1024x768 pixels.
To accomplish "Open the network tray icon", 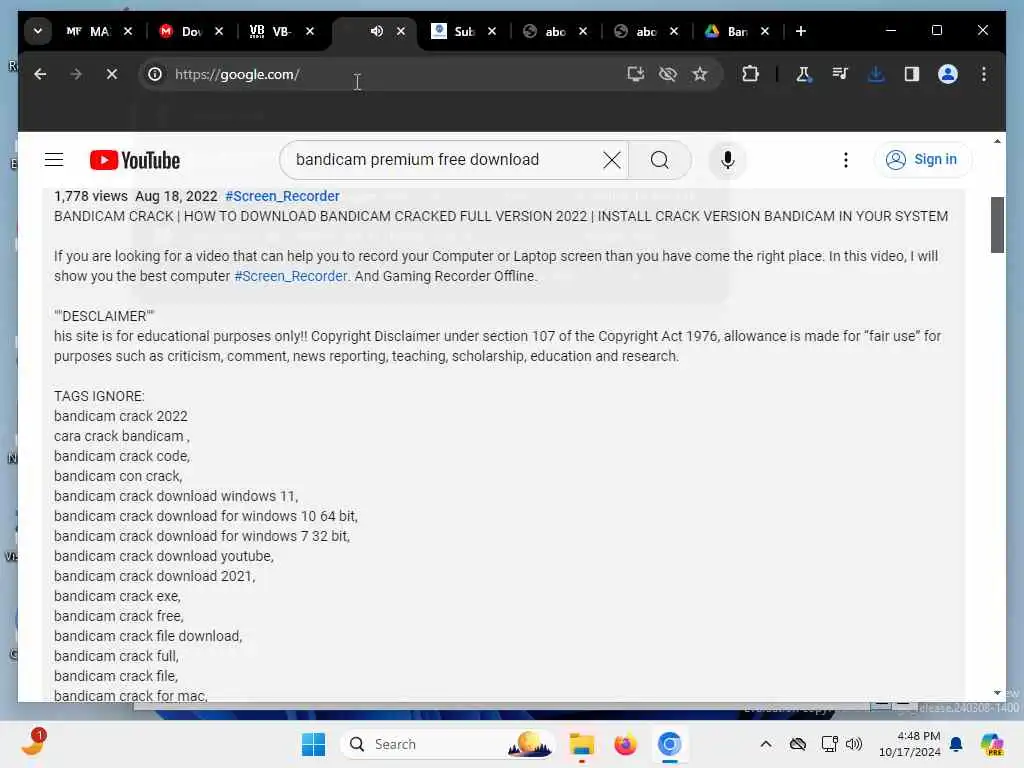I will click(829, 744).
